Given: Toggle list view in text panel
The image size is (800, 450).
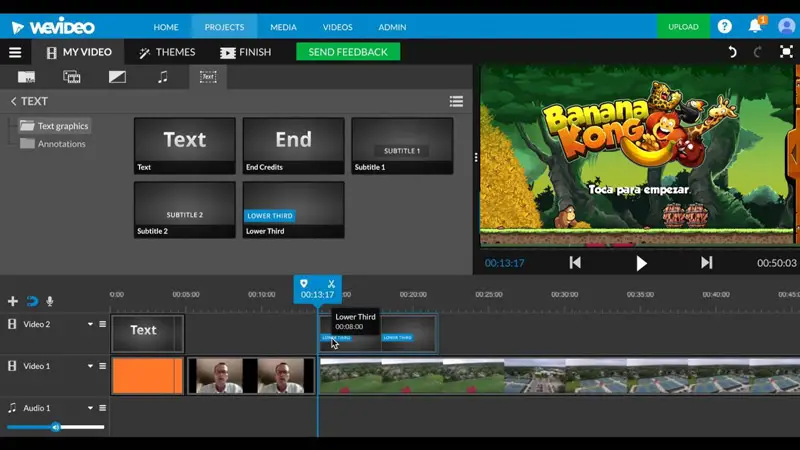Looking at the screenshot, I should [x=456, y=101].
